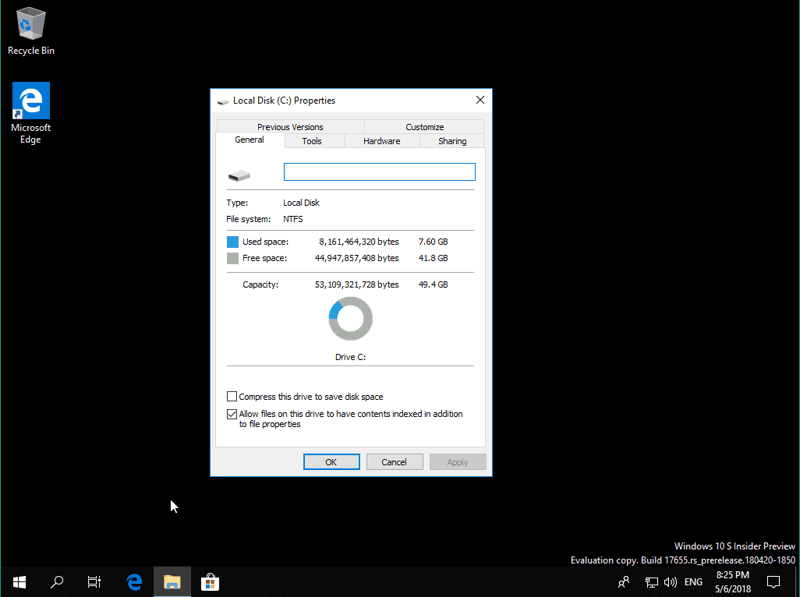Click the grey Free space swatch
This screenshot has width=800, height=597.
pos(233,258)
